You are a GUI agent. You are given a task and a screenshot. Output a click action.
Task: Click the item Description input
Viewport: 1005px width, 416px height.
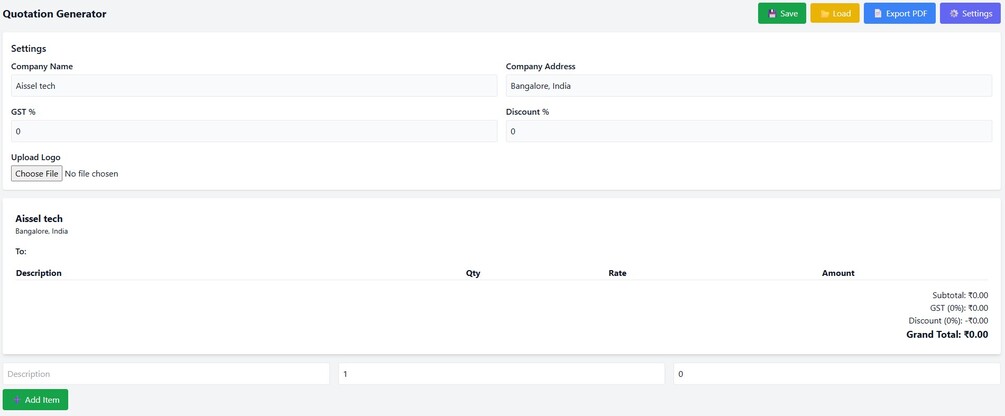click(x=166, y=374)
